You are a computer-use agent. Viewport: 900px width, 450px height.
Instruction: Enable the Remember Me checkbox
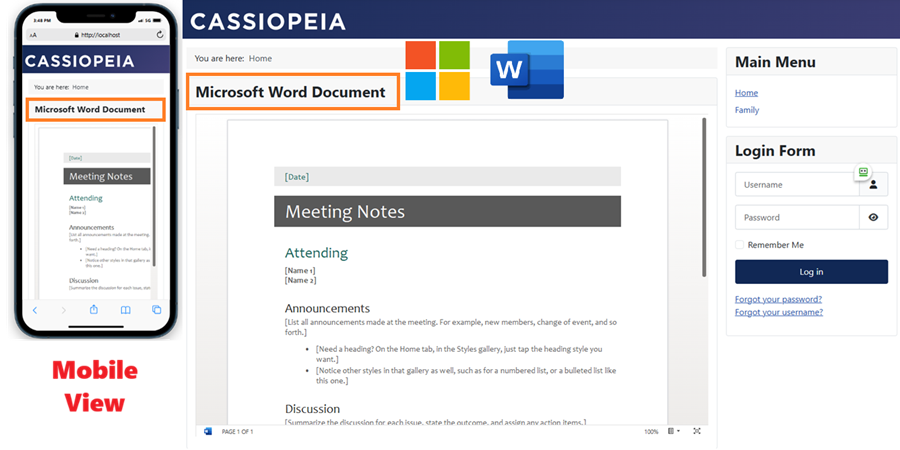739,245
